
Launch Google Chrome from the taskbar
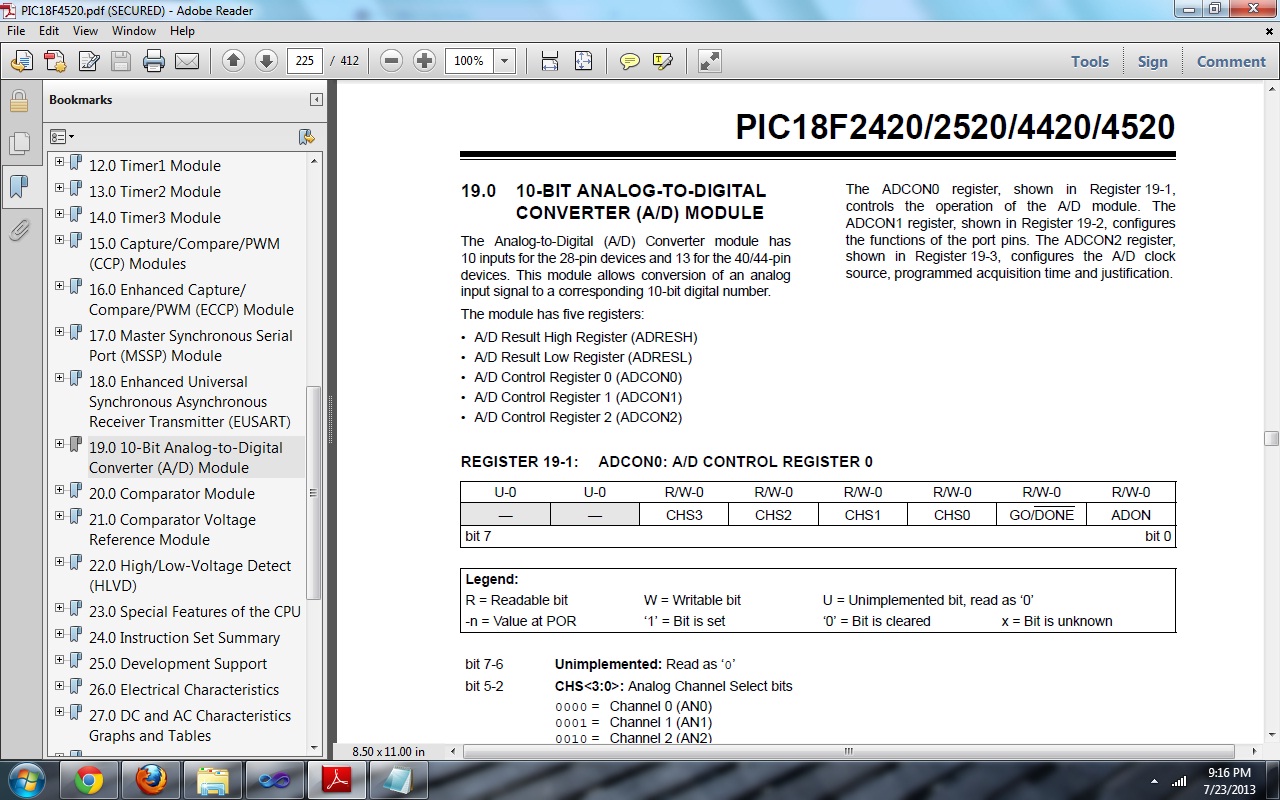pyautogui.click(x=89, y=780)
